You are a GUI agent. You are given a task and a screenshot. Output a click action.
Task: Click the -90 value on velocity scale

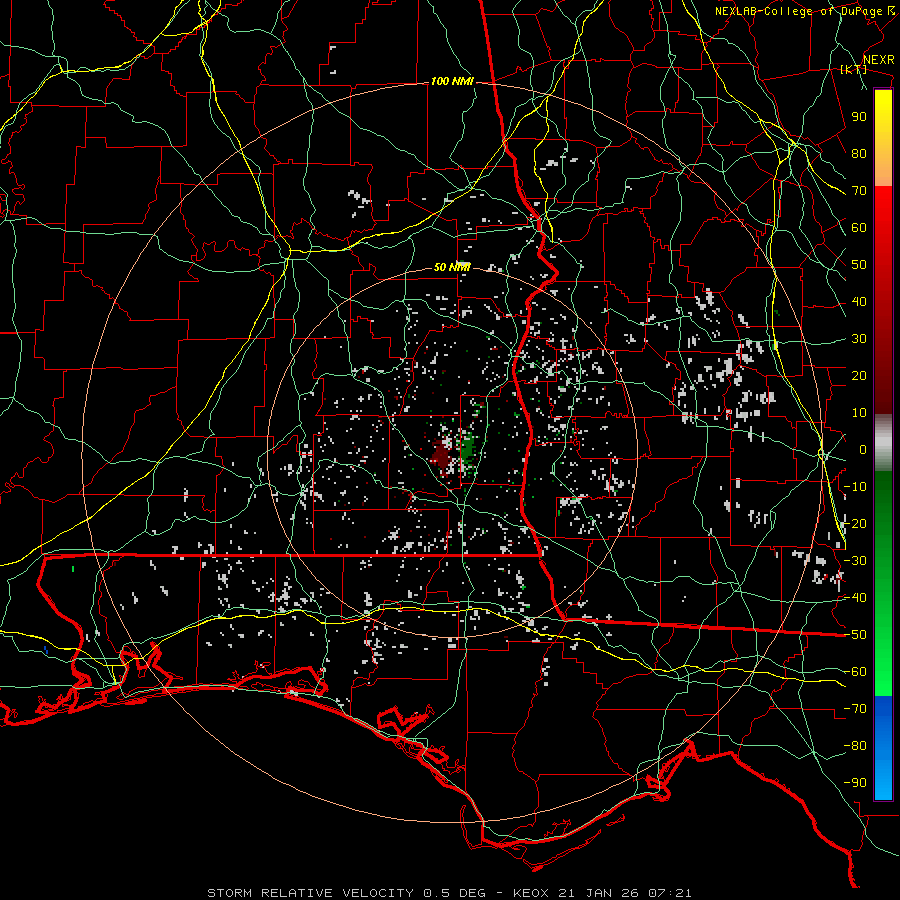tap(856, 783)
